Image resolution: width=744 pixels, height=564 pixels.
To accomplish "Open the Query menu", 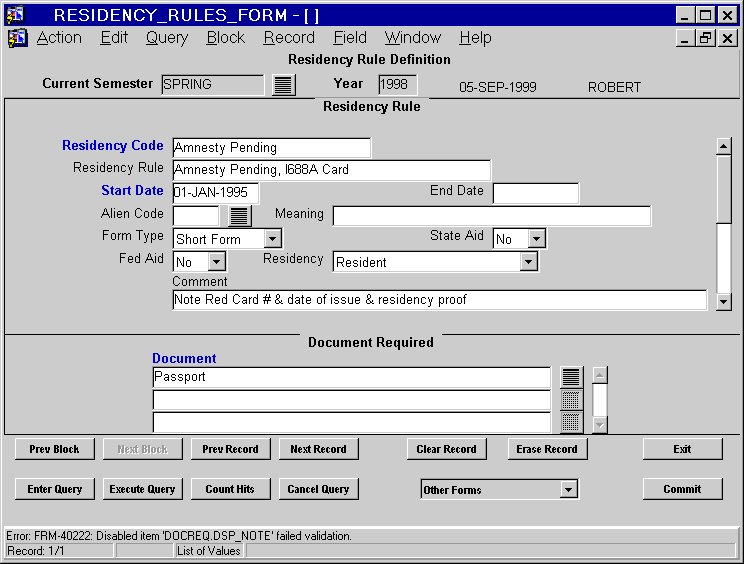I will [167, 37].
